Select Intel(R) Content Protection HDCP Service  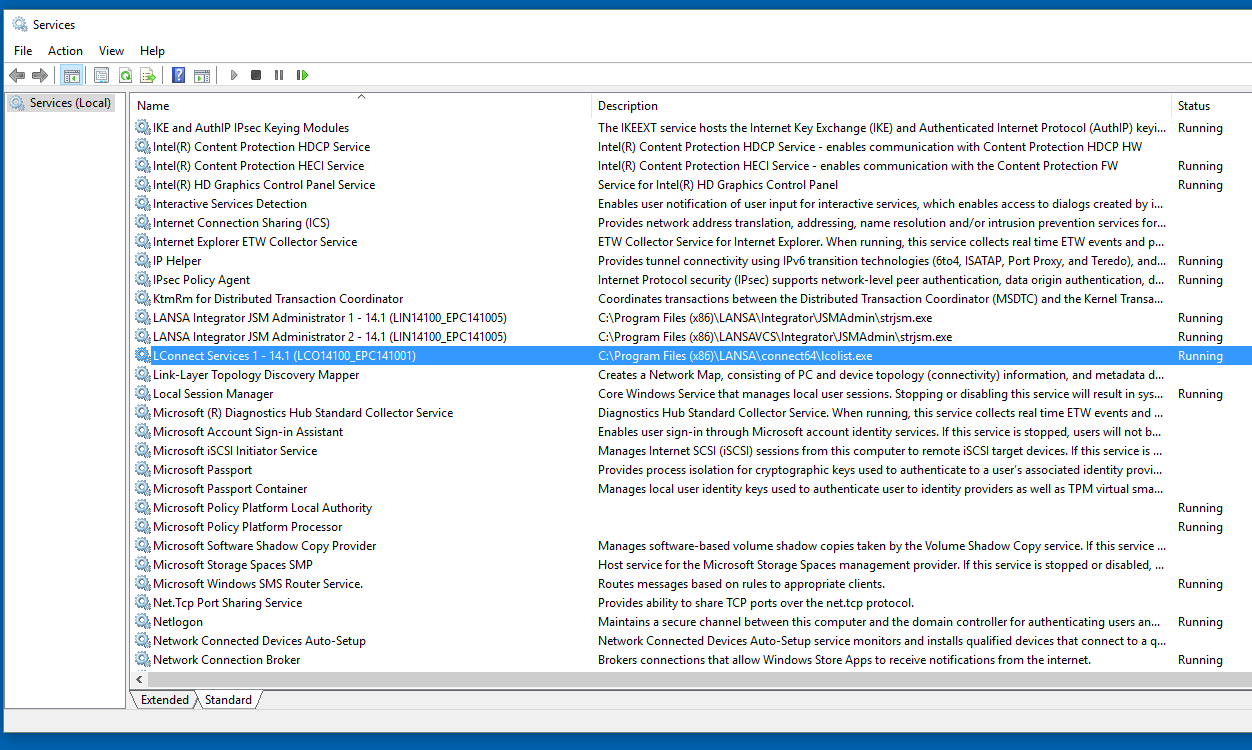pos(261,147)
